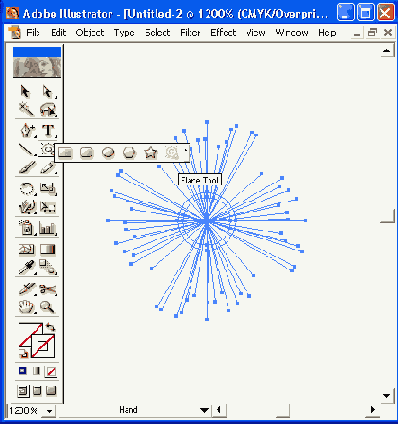398x424 pixels.
Task: Select the Magic Wand tool
Action: (26, 109)
